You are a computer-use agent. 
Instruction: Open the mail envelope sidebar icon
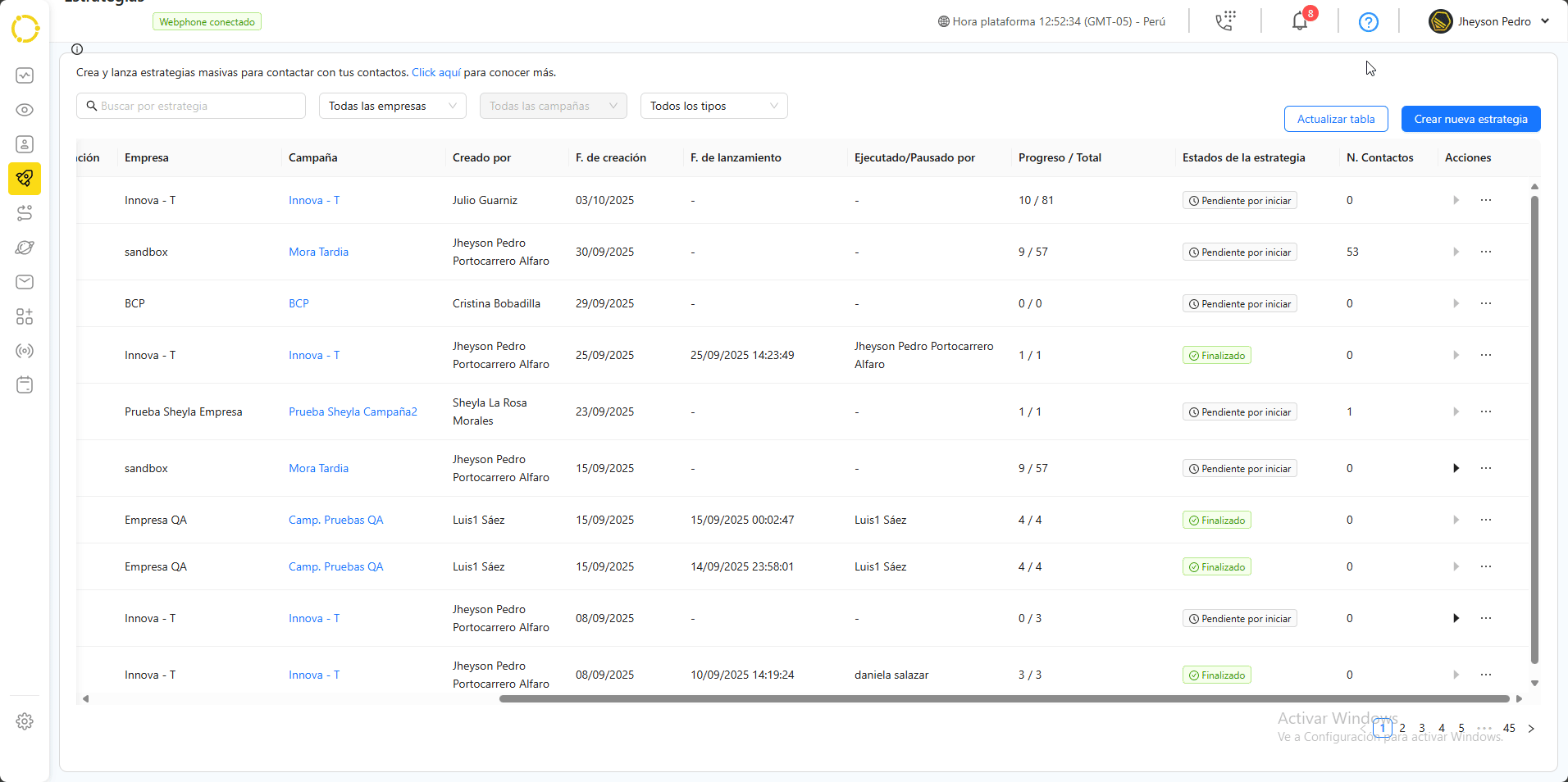(x=25, y=282)
